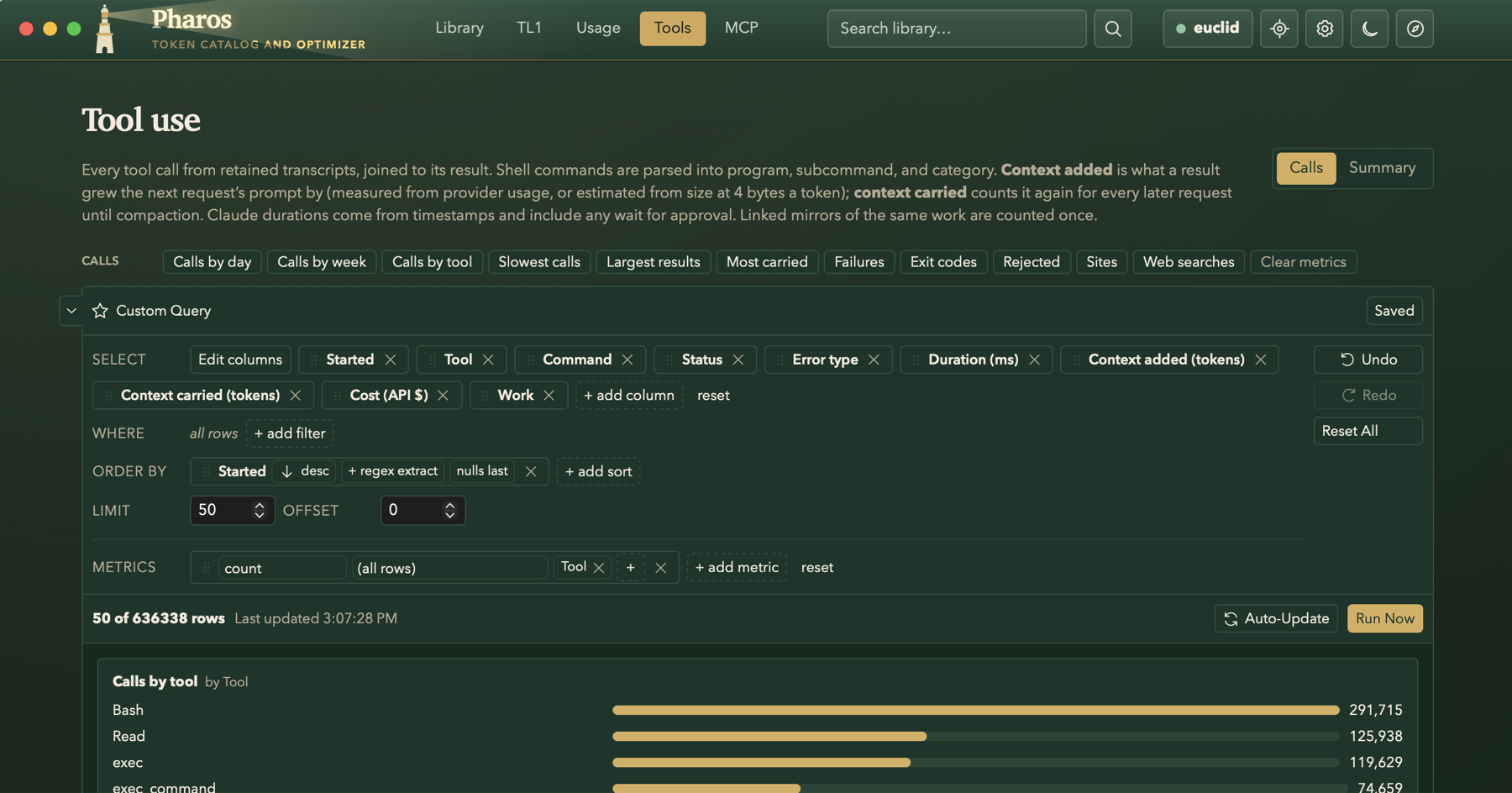The height and width of the screenshot is (793, 1512).
Task: Go to the Usage tab
Action: coord(598,29)
